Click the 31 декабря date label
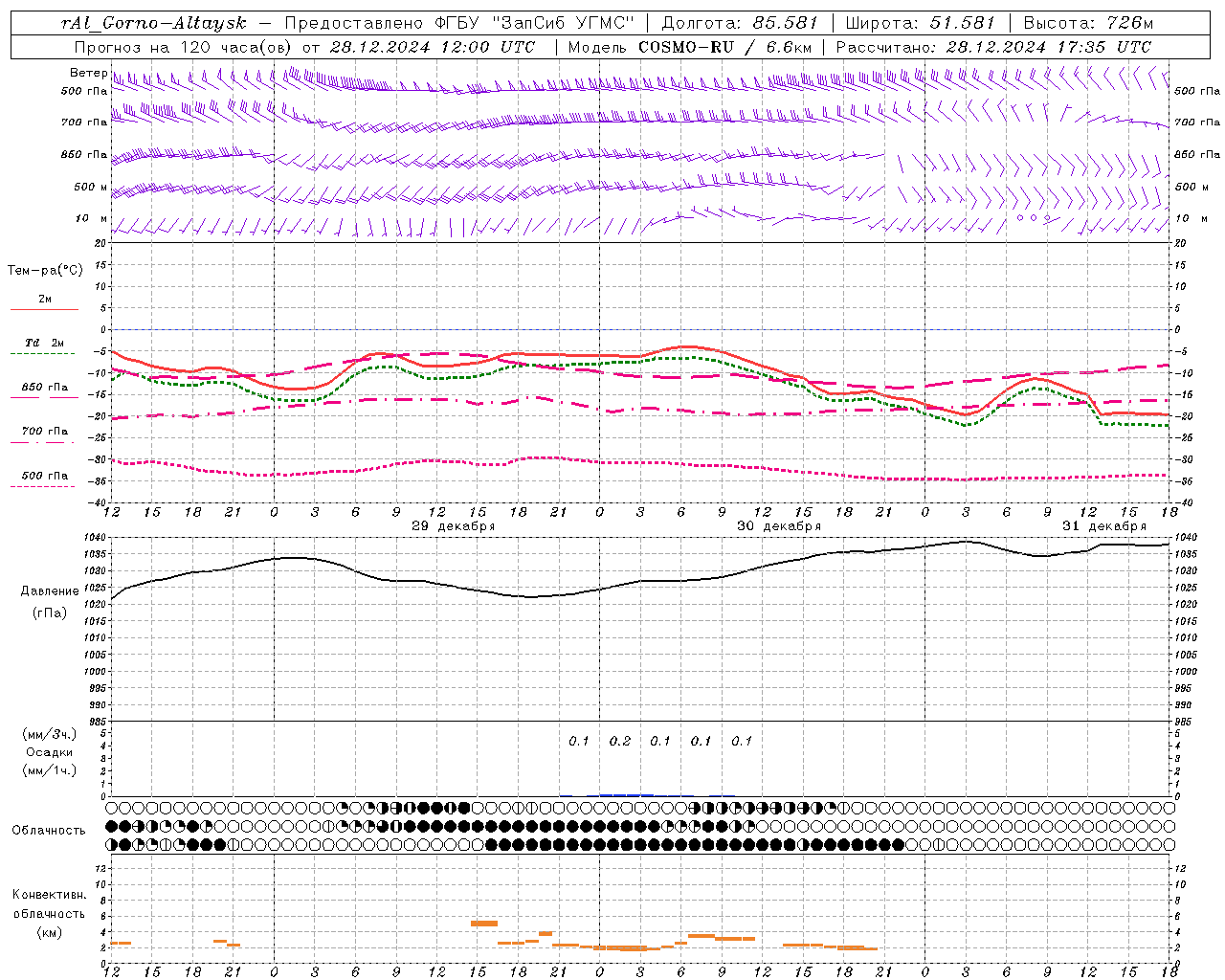The width and height of the screenshot is (1225, 980). click(x=1104, y=526)
